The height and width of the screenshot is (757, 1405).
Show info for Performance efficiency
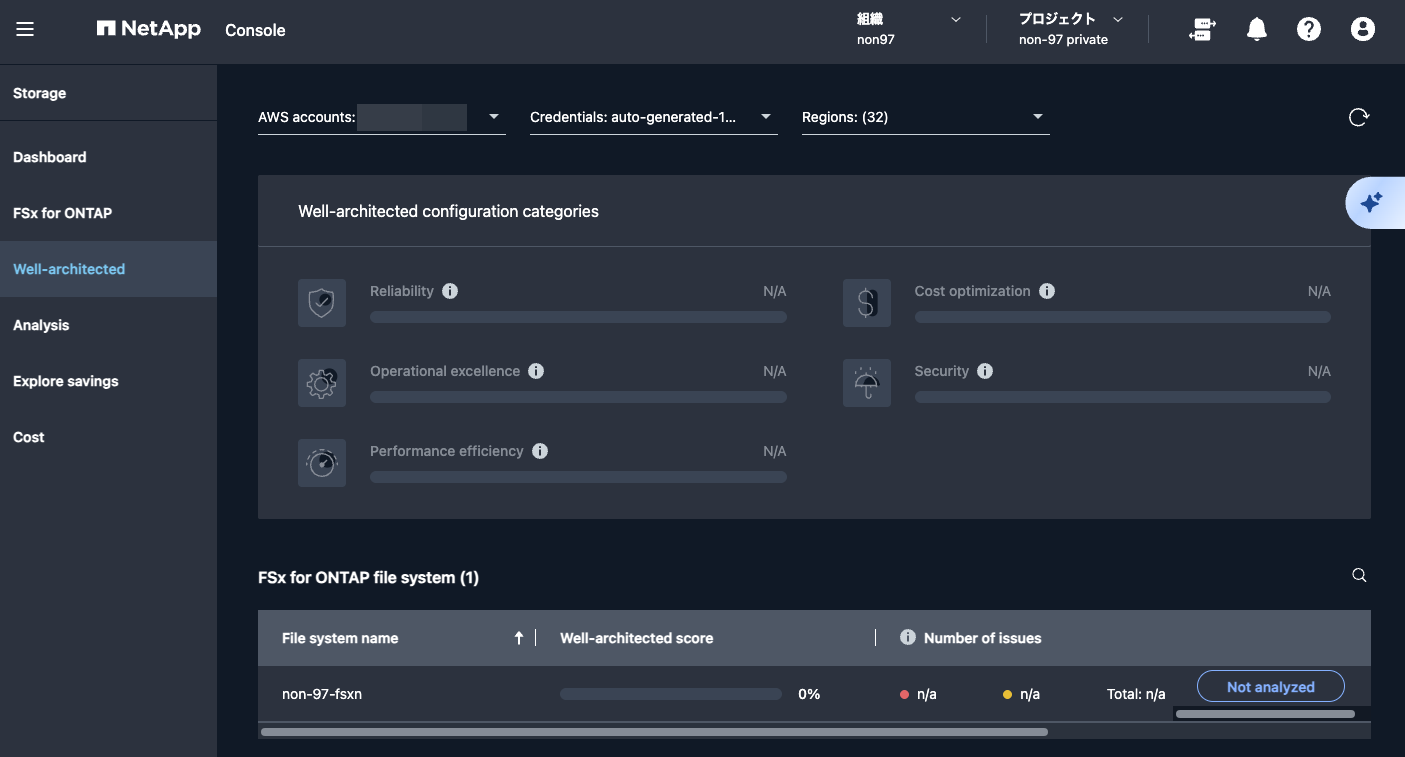(x=540, y=451)
